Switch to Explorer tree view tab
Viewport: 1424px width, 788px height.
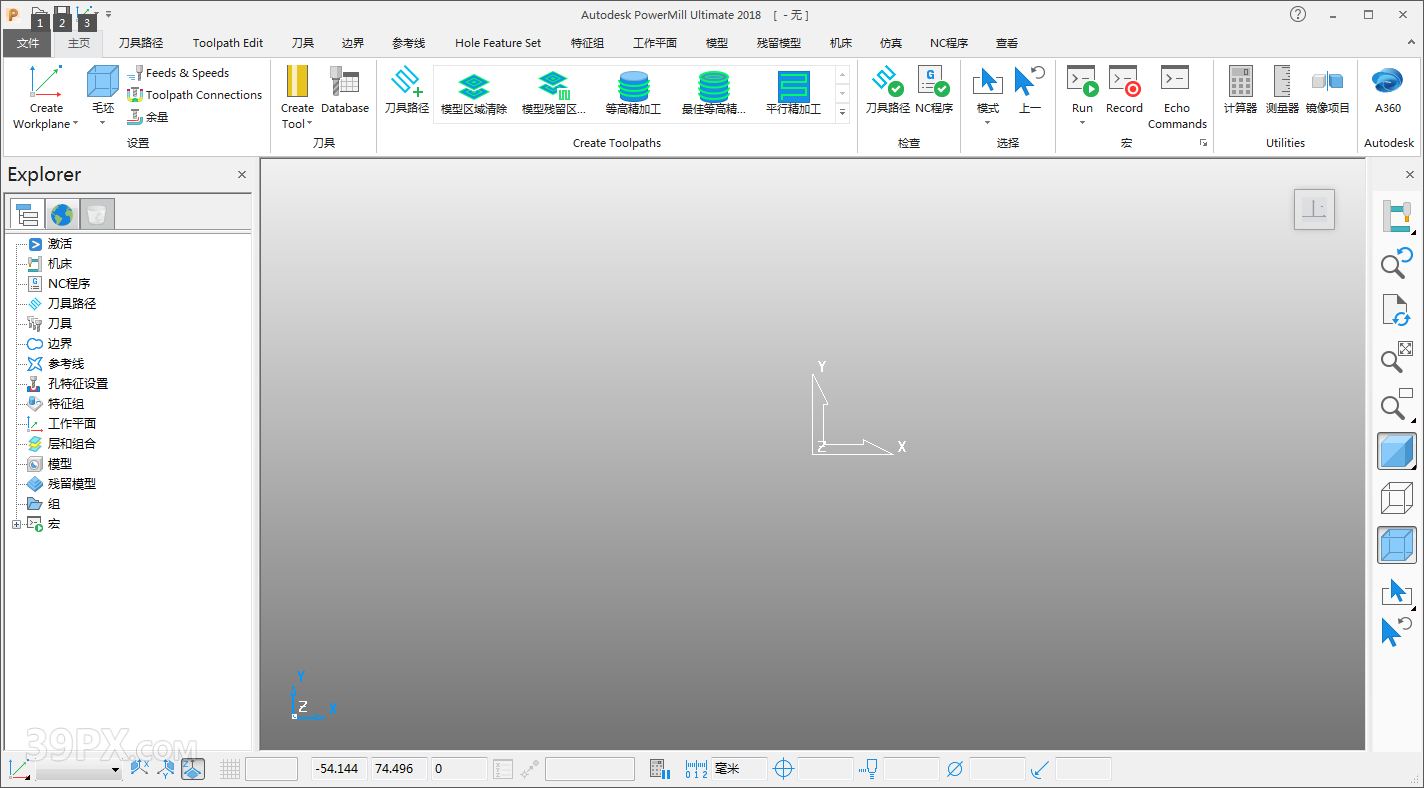point(27,214)
